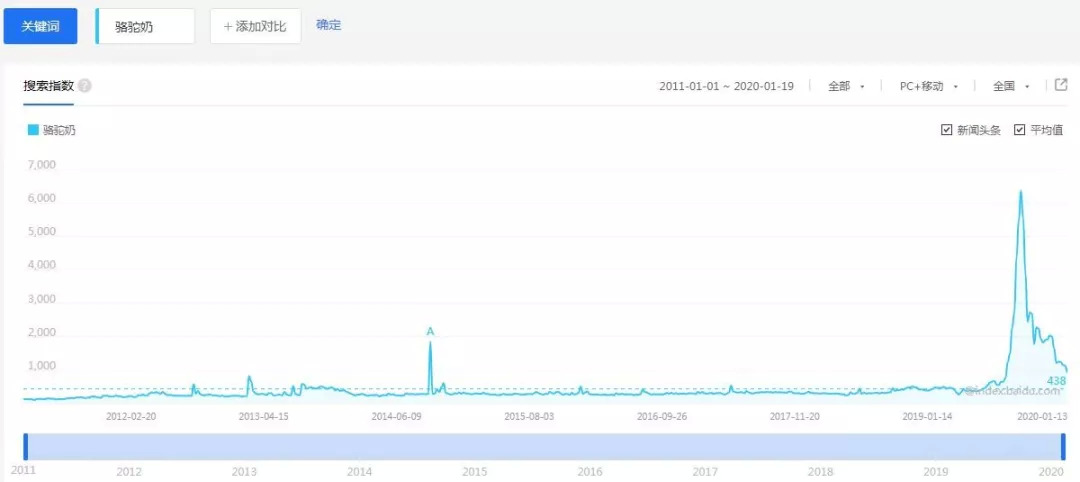This screenshot has width=1080, height=482.
Task: Click the 7,000 y-axis label
Action: pyautogui.click(x=42, y=165)
